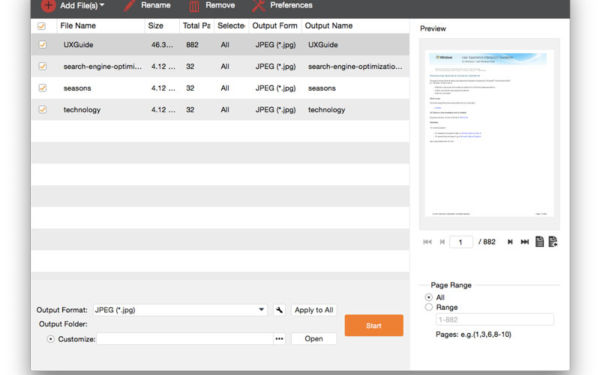Screen dimensions: 600x375
Task: Select the seasons file name cell
Action: click(77, 88)
